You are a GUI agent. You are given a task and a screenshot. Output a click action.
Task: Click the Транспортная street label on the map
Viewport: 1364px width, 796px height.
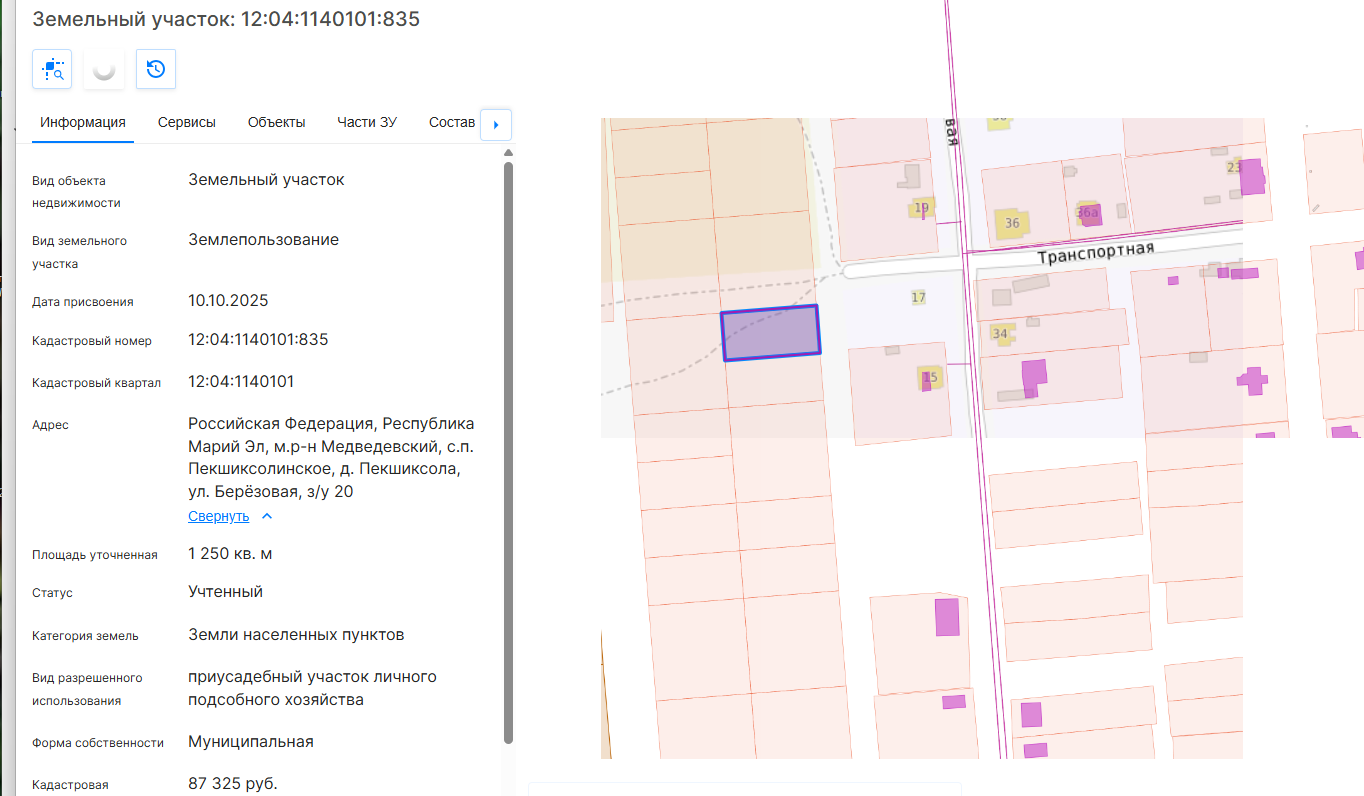1096,251
